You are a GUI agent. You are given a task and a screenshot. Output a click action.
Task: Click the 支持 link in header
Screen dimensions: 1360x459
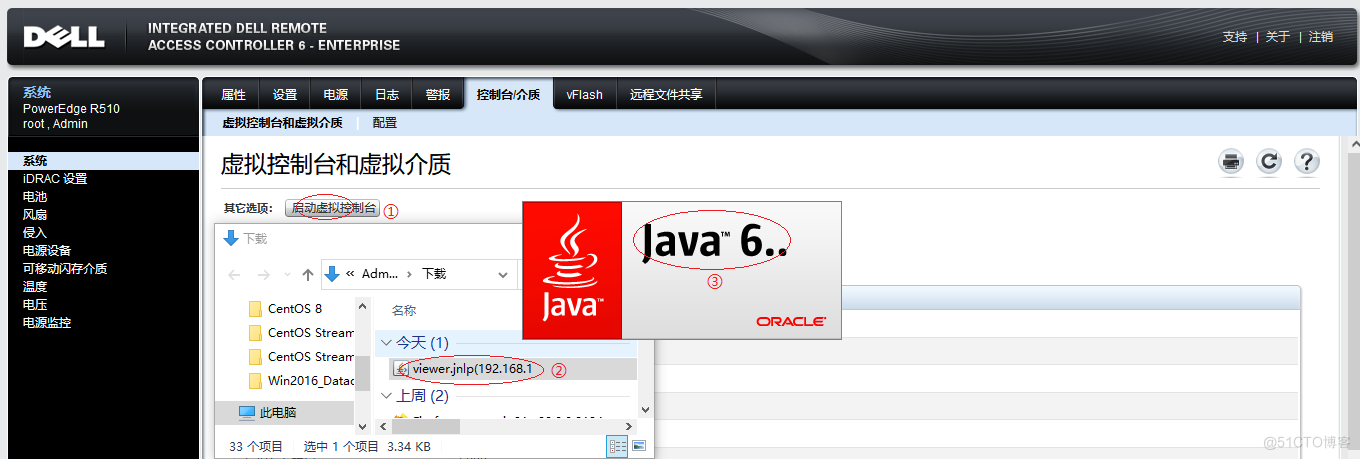coord(1235,37)
